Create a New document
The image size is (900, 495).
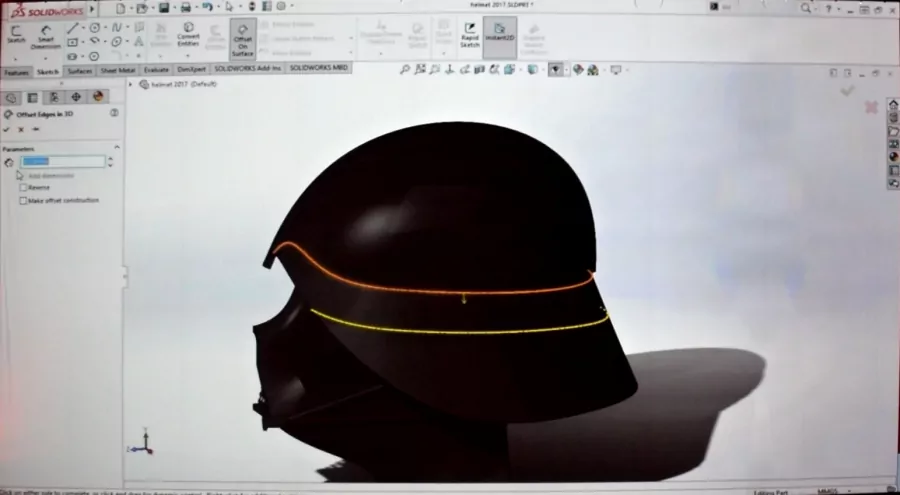(121, 7)
